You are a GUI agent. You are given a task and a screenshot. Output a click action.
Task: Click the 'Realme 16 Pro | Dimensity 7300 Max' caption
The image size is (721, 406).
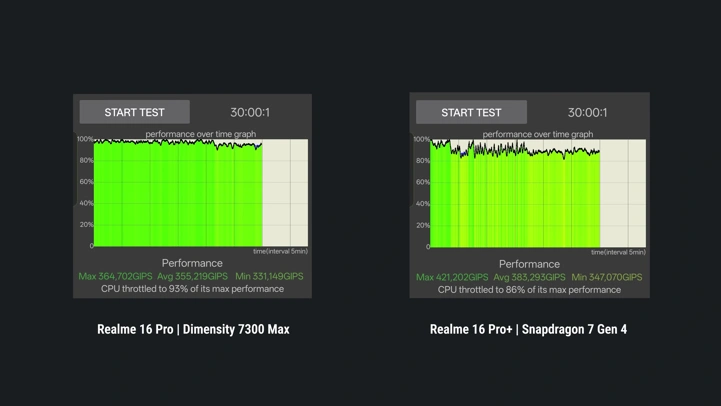click(x=193, y=329)
